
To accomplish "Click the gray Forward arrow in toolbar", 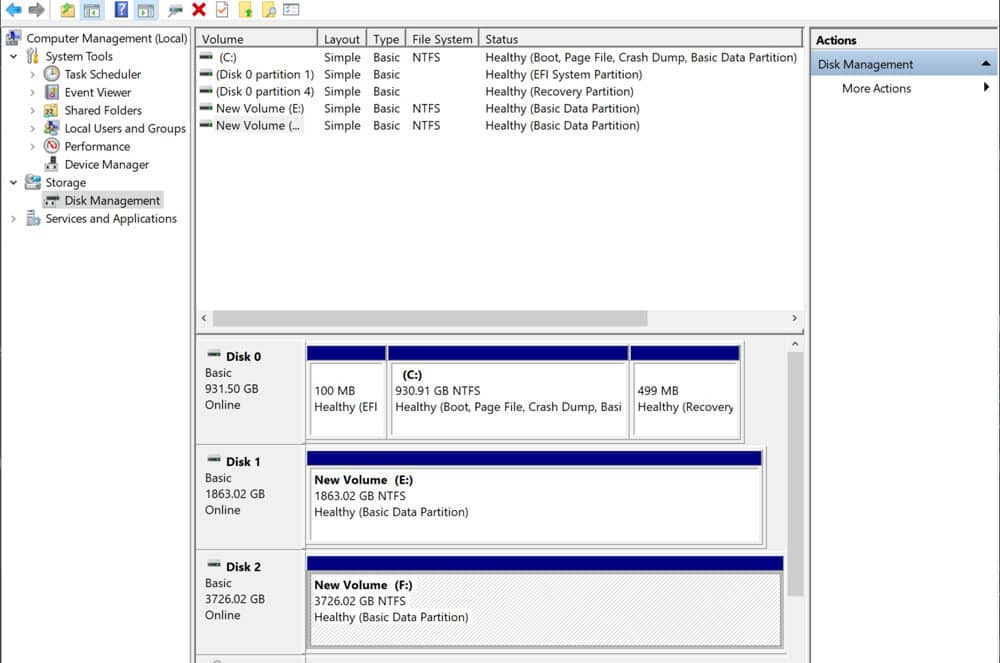I will click(36, 10).
